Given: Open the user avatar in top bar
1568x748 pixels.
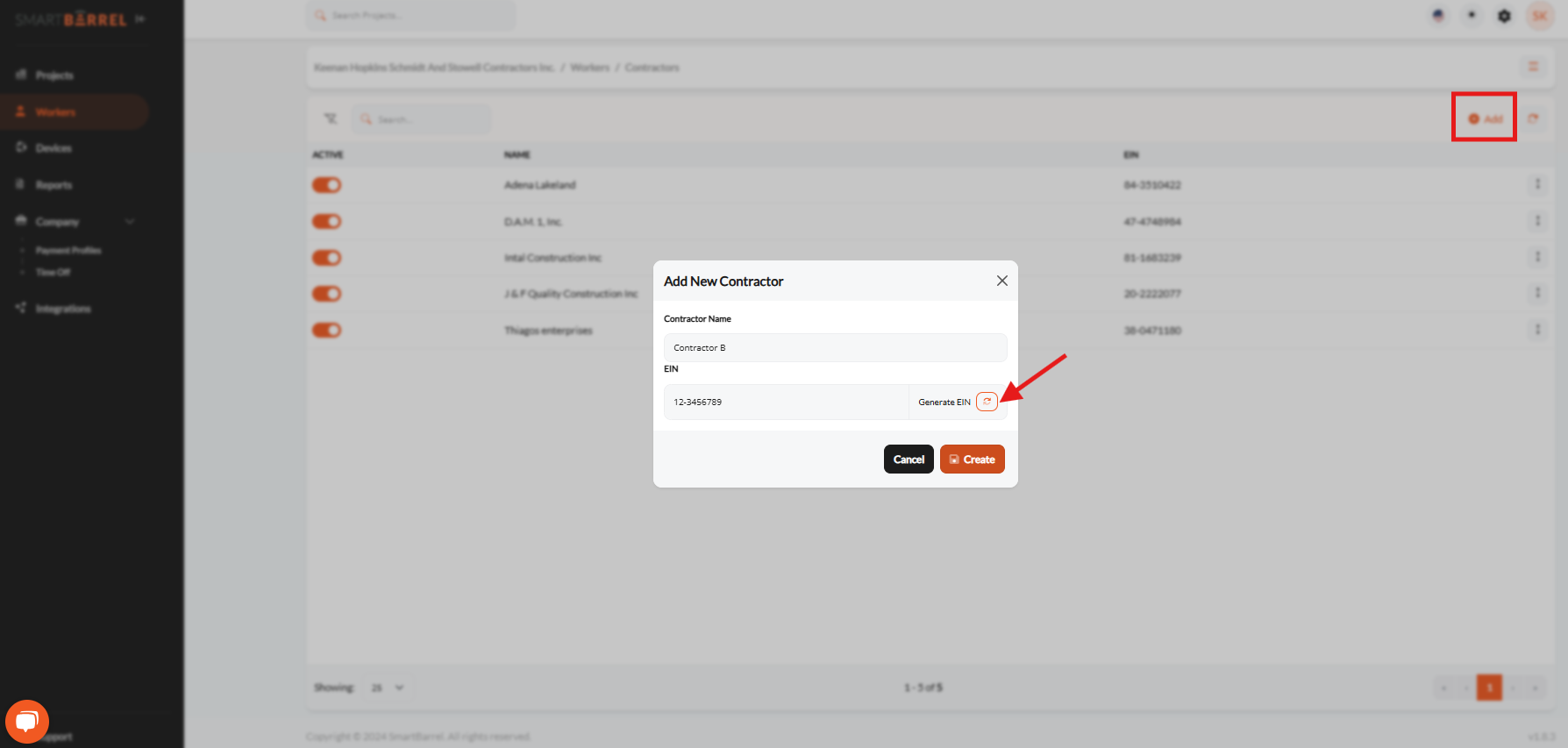Looking at the screenshot, I should point(1539,16).
